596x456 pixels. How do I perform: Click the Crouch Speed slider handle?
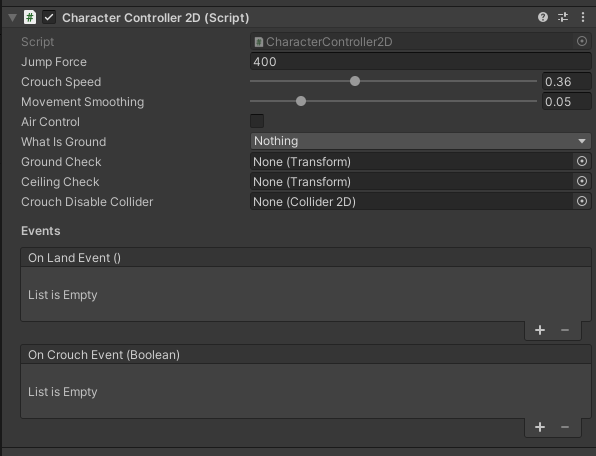click(x=355, y=81)
